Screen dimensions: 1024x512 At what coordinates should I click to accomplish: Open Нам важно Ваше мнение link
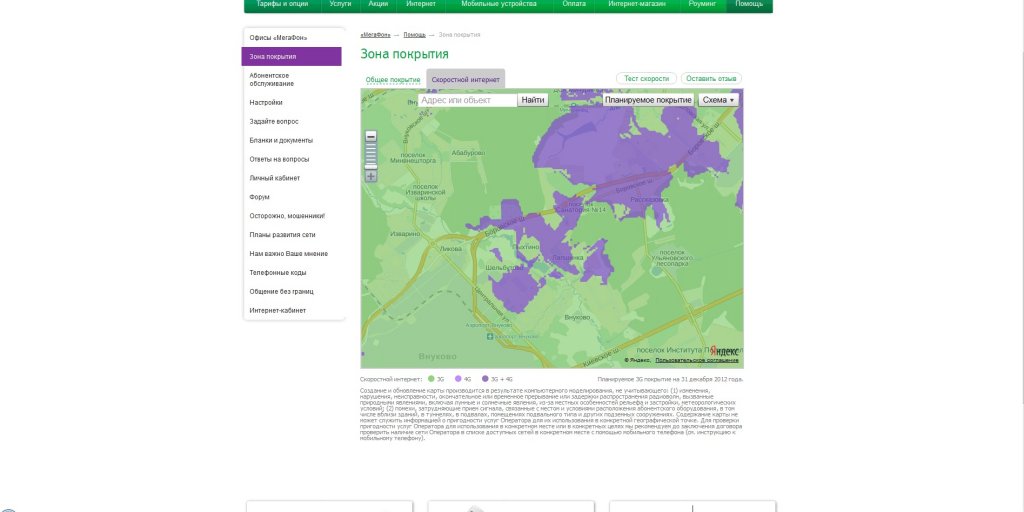click(x=289, y=254)
